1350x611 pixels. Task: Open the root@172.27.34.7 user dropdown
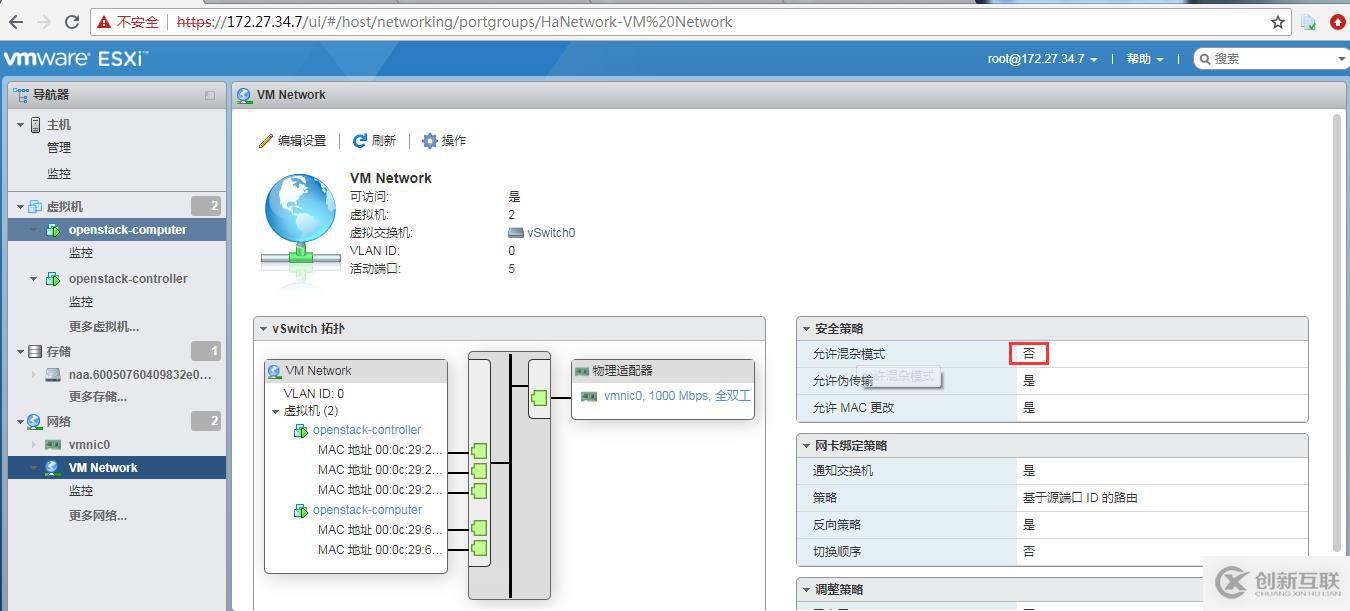(x=1042, y=59)
